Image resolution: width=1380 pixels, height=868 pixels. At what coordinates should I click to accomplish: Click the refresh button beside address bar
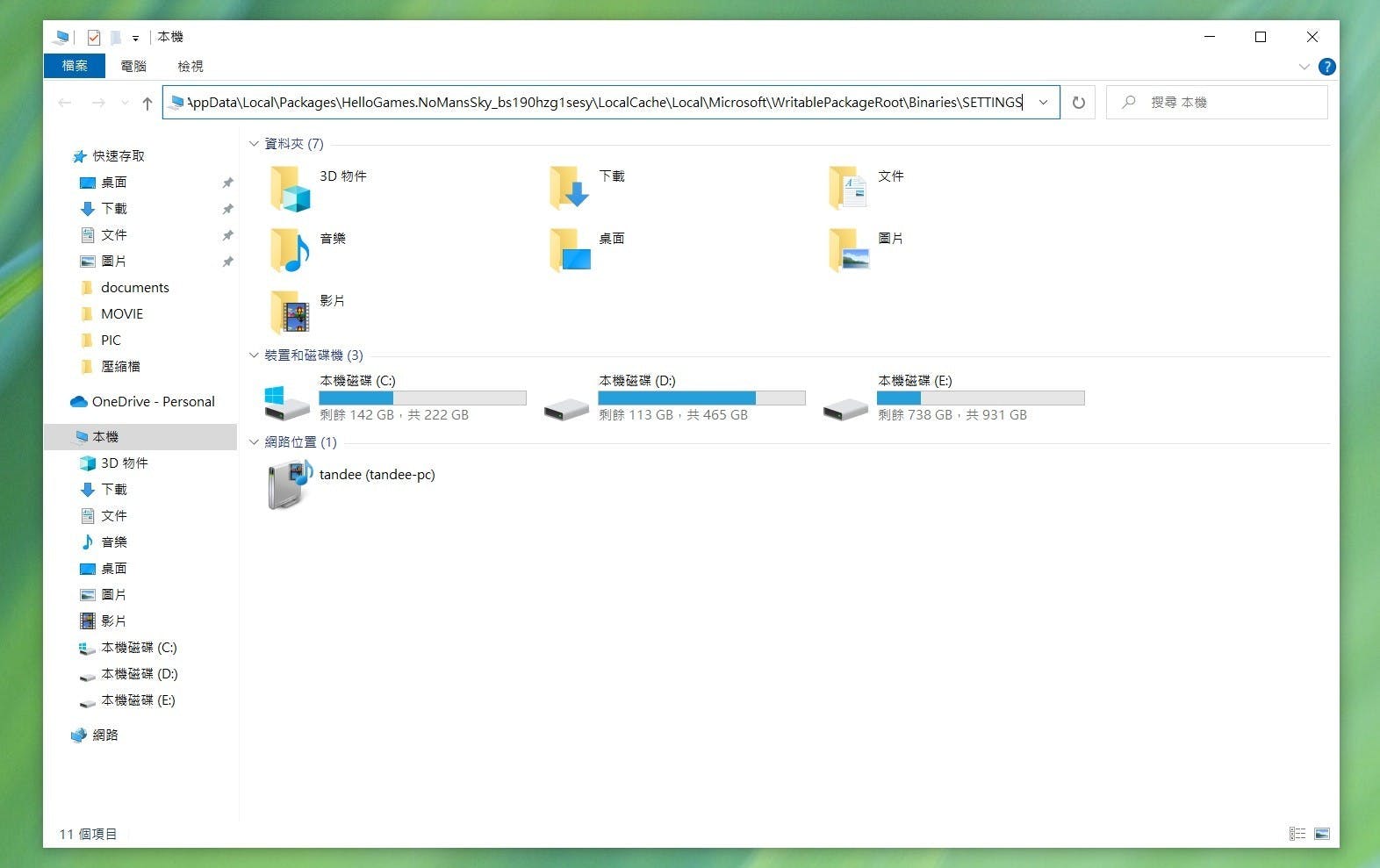[x=1078, y=103]
